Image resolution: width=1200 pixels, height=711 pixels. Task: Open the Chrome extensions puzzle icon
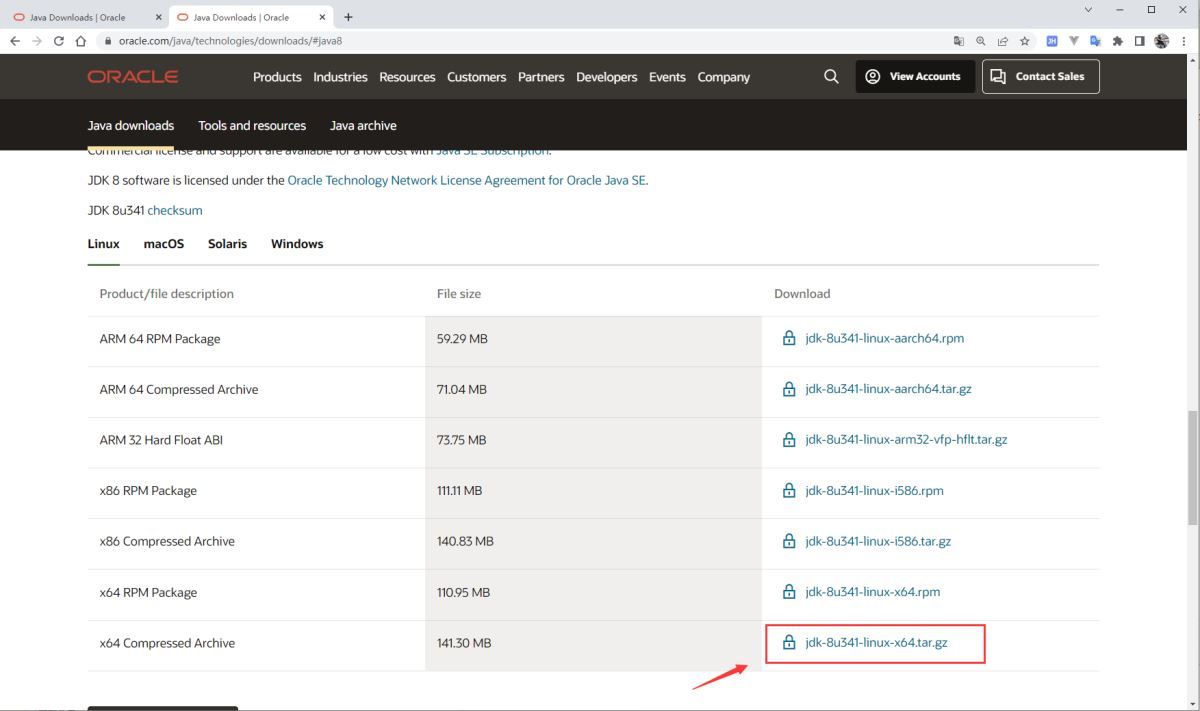click(x=1117, y=41)
